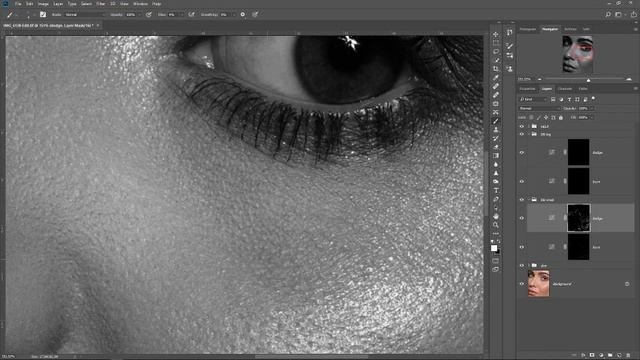Viewport: 640px width, 360px height.
Task: Select the Hand tool
Action: (x=496, y=216)
